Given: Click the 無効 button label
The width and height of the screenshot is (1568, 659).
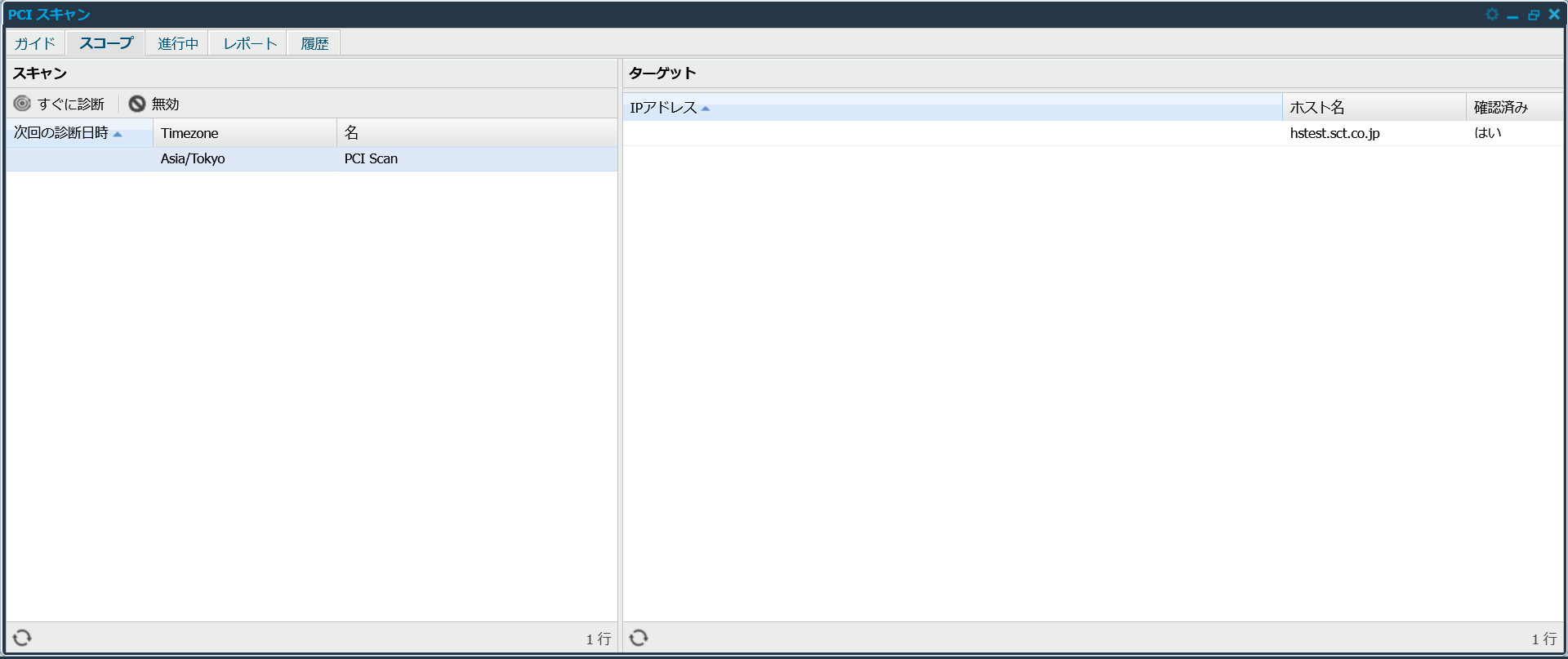Looking at the screenshot, I should pyautogui.click(x=165, y=104).
